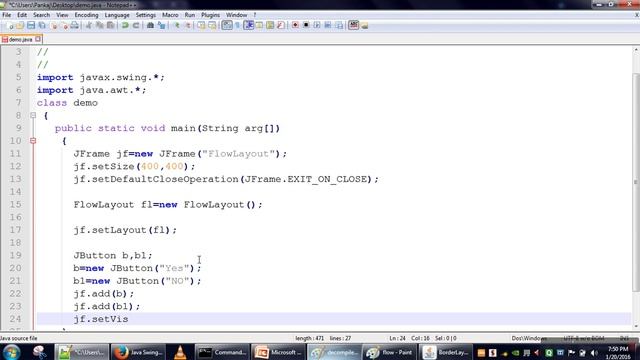The height and width of the screenshot is (360, 640).
Task: Click the macro Playback toolbar icon
Action: [317, 25]
